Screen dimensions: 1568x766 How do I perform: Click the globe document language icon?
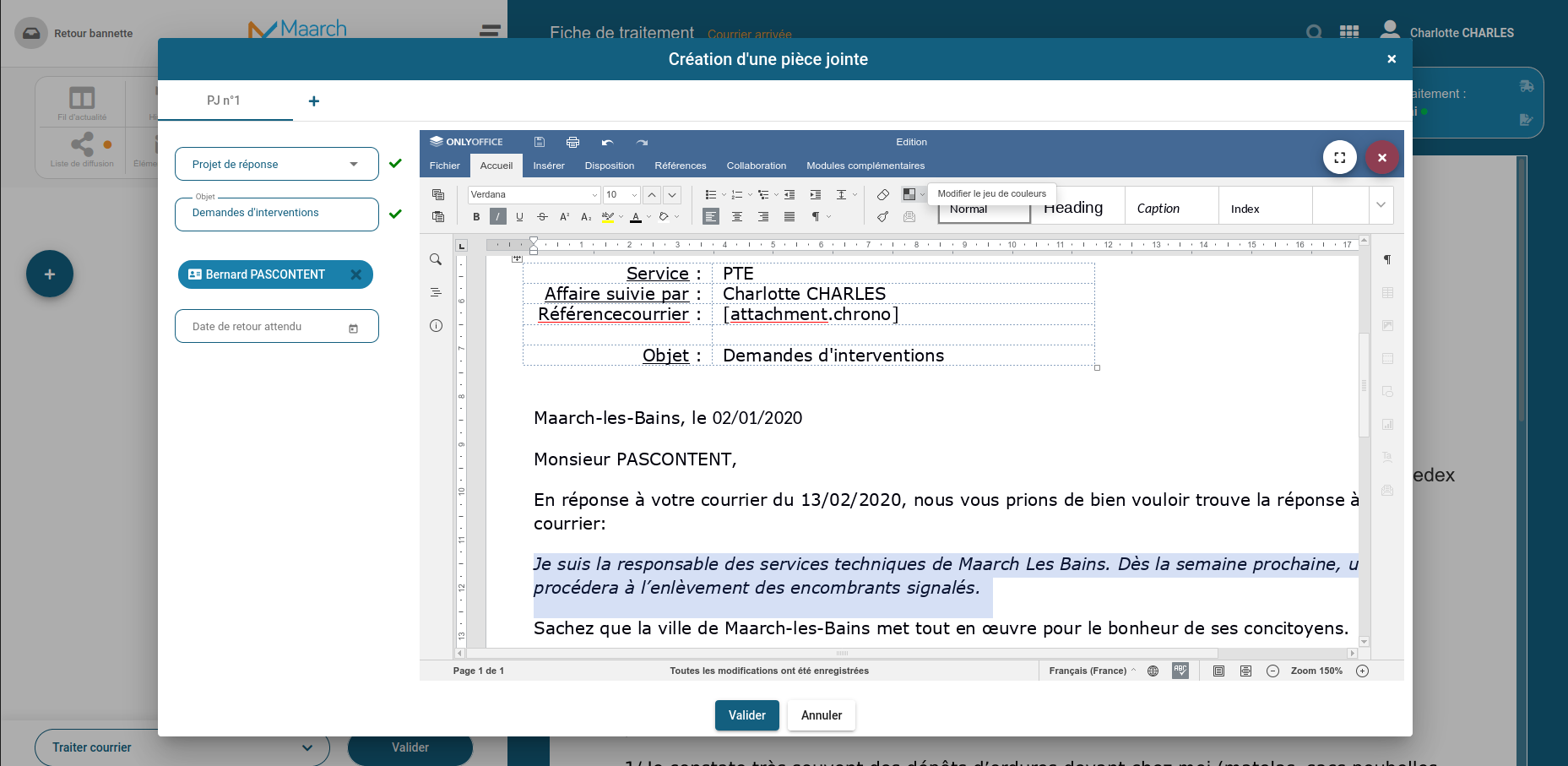[x=1153, y=671]
